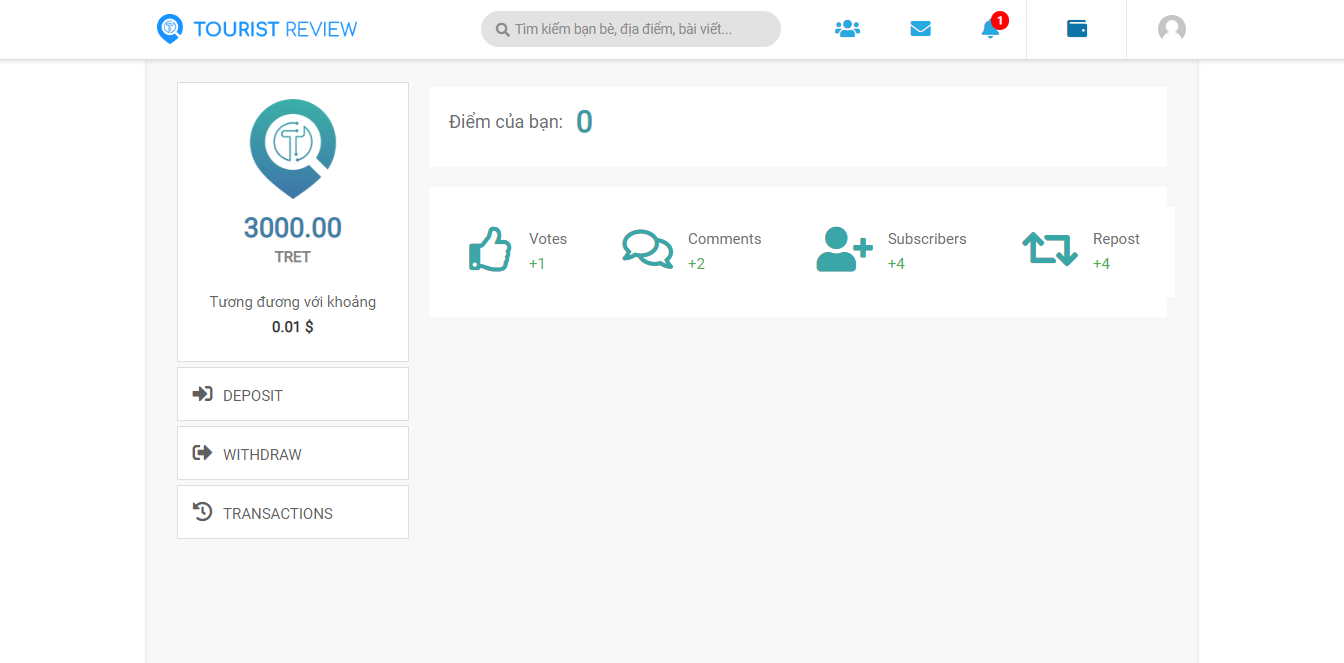Click the +4 value under Subscribers
Viewport: 1344px width, 663px height.
[896, 264]
